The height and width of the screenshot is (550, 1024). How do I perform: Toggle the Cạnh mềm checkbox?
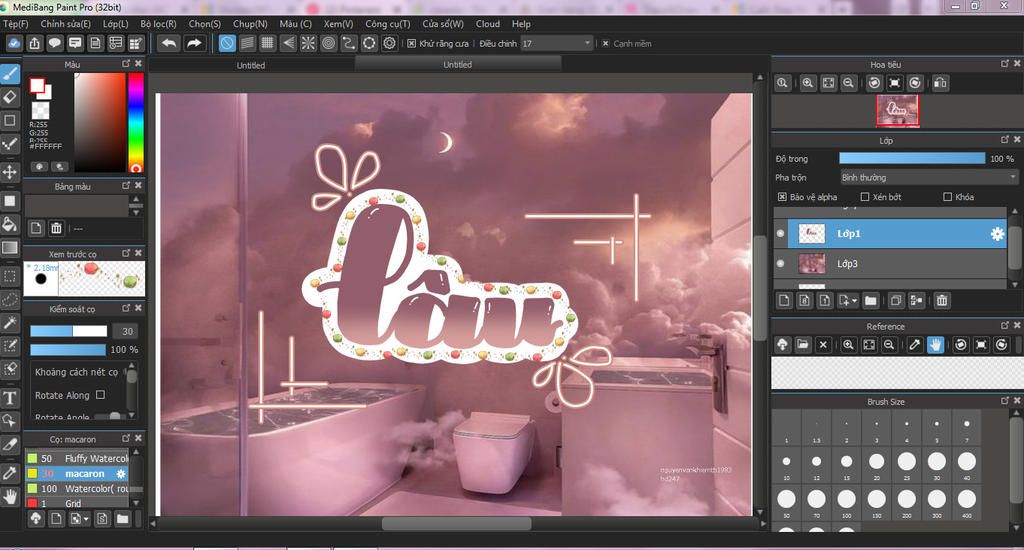(605, 43)
